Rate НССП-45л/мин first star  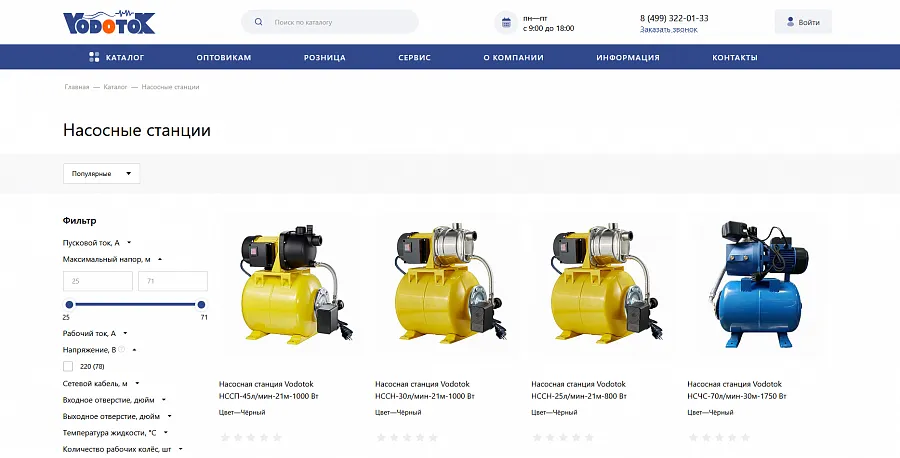pyautogui.click(x=225, y=437)
